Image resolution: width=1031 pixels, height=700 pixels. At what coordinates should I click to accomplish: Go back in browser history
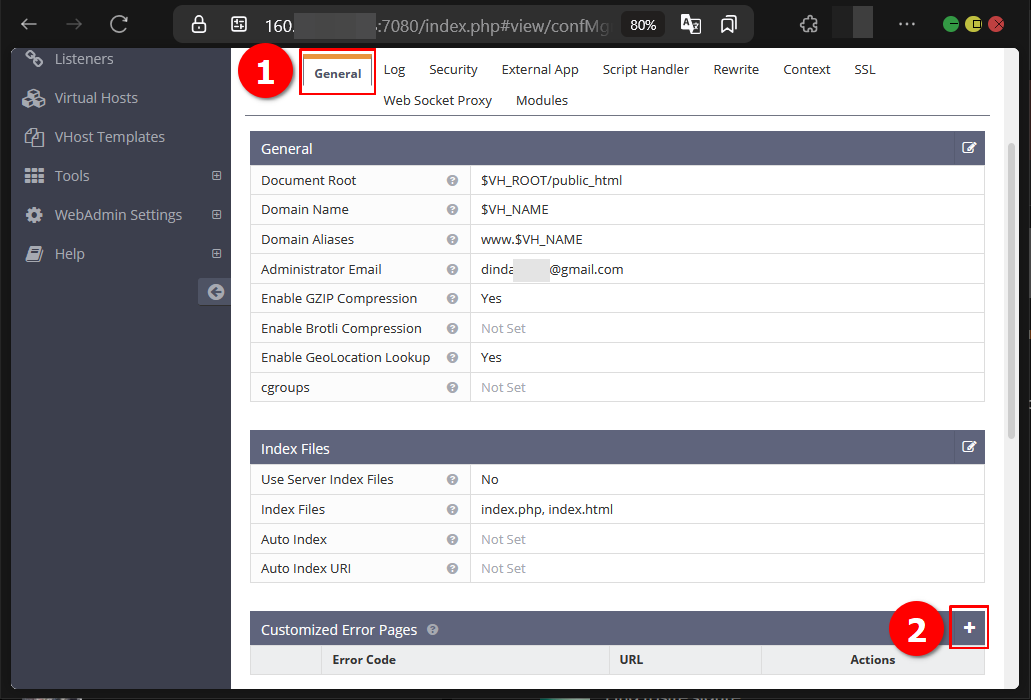(29, 24)
